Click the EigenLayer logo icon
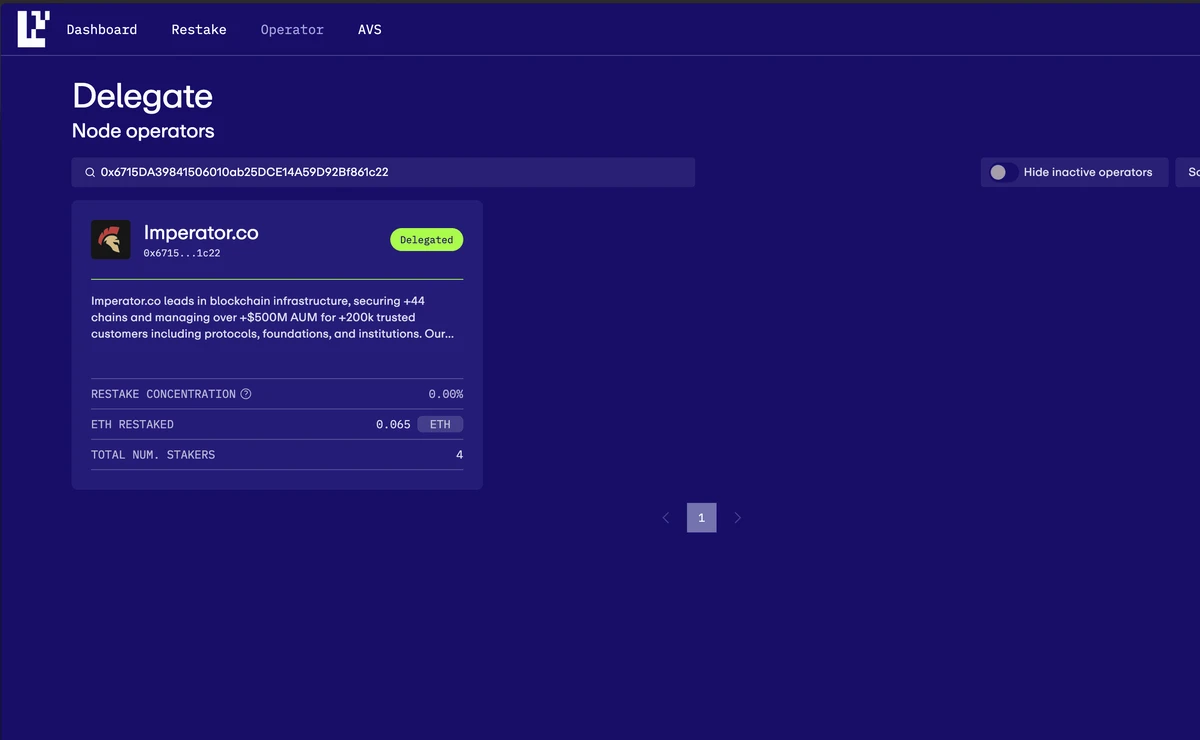The width and height of the screenshot is (1200, 740). point(32,29)
